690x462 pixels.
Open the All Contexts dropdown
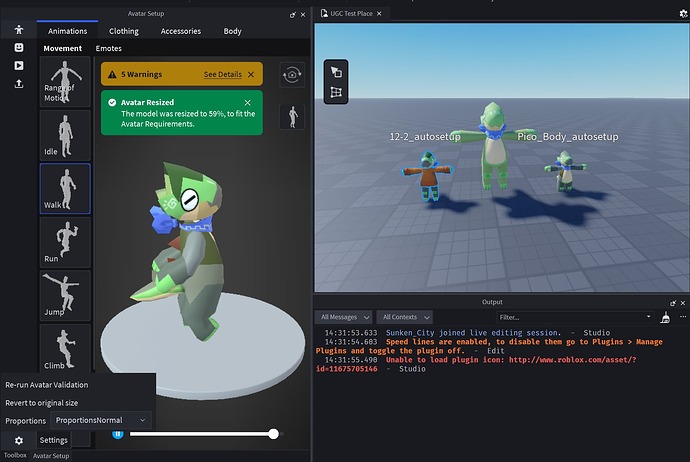click(405, 317)
